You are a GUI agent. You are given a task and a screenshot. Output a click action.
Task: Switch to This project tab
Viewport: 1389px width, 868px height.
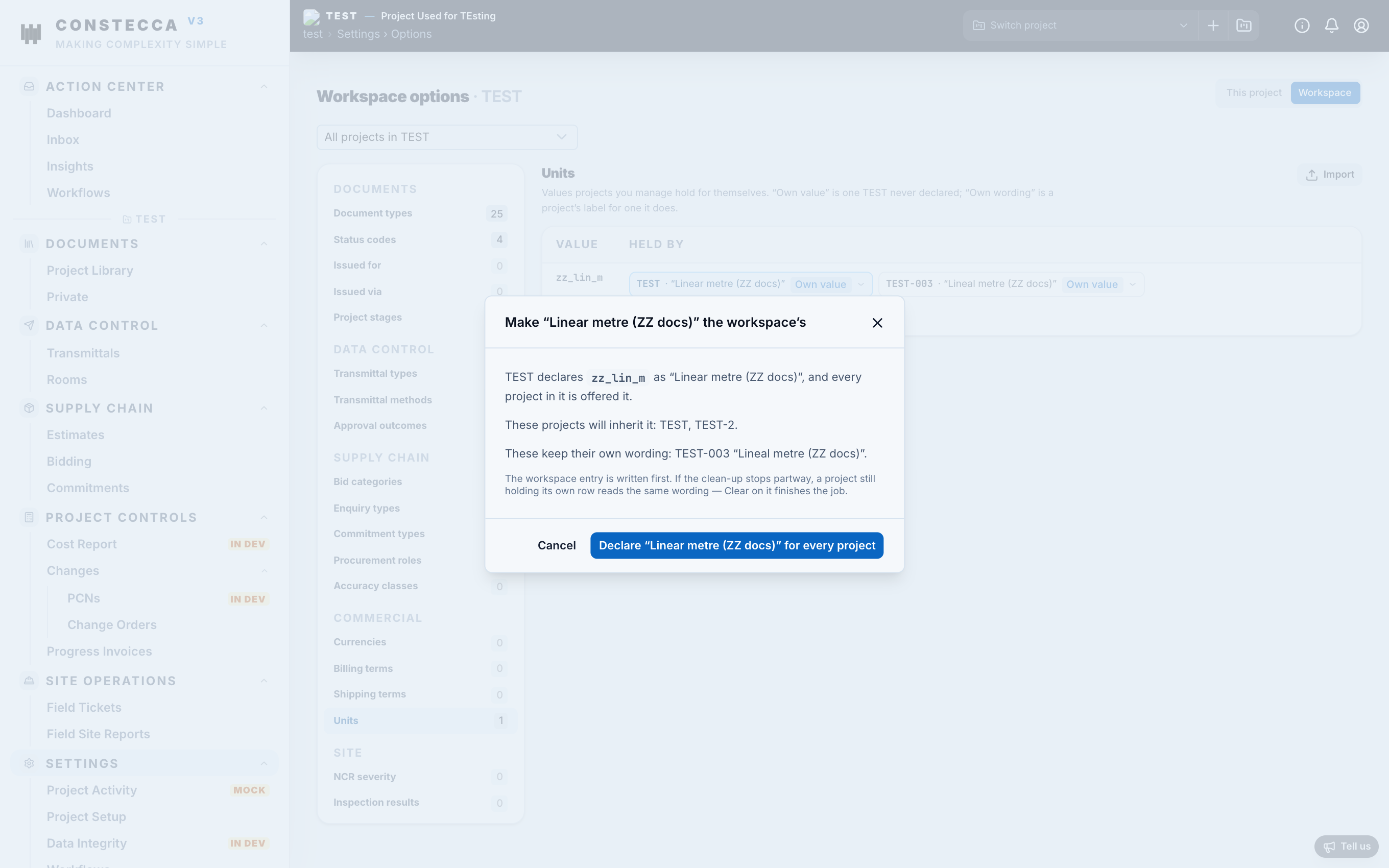pos(1254,92)
